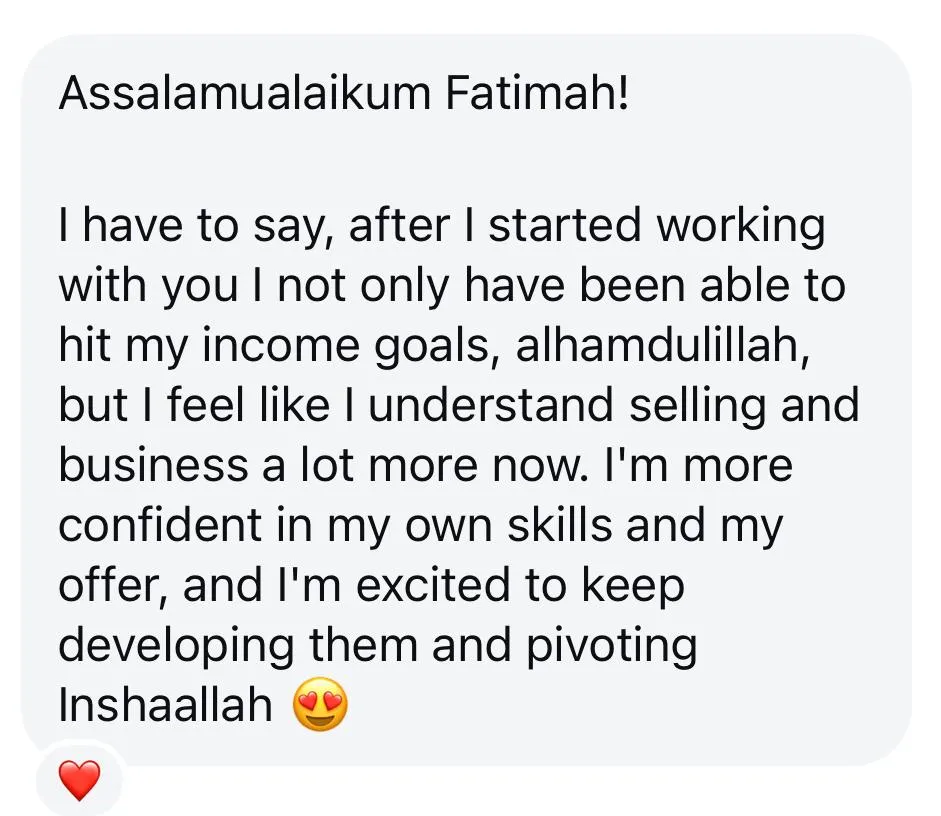941x816 pixels.
Task: Click the word 'skills' in the message
Action: tap(559, 524)
